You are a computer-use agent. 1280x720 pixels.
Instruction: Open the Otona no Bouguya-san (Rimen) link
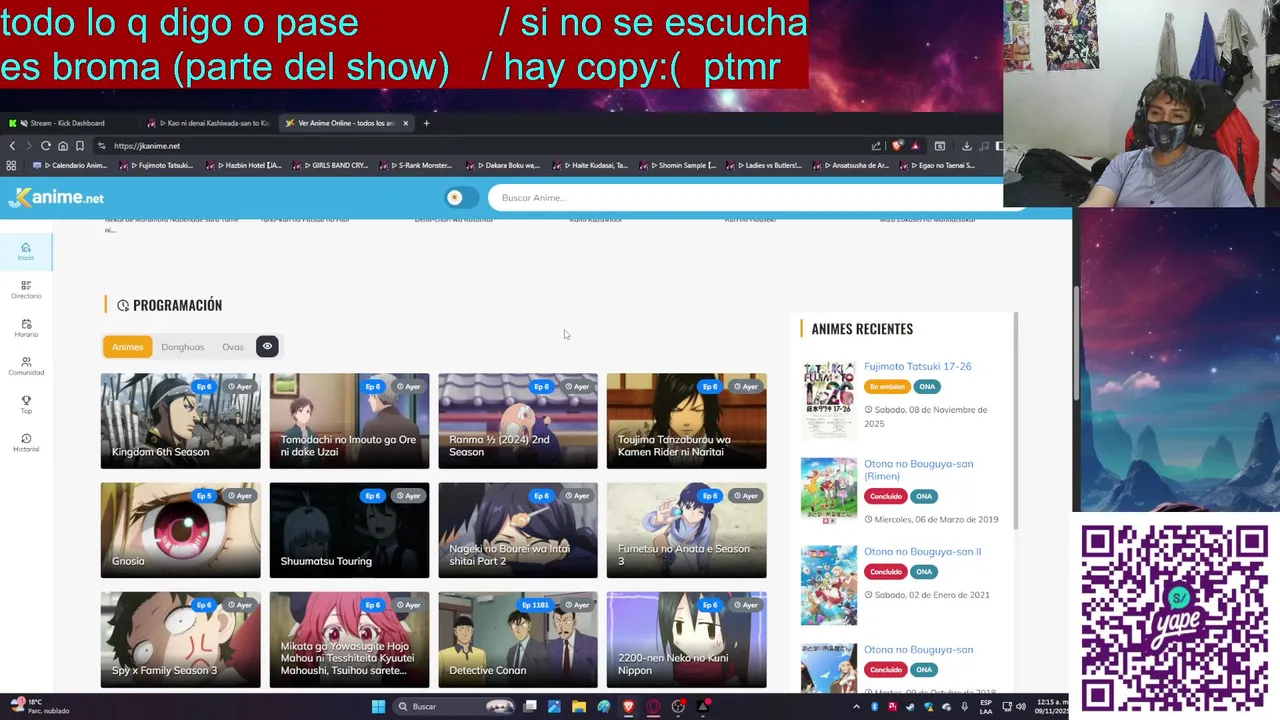pos(918,470)
